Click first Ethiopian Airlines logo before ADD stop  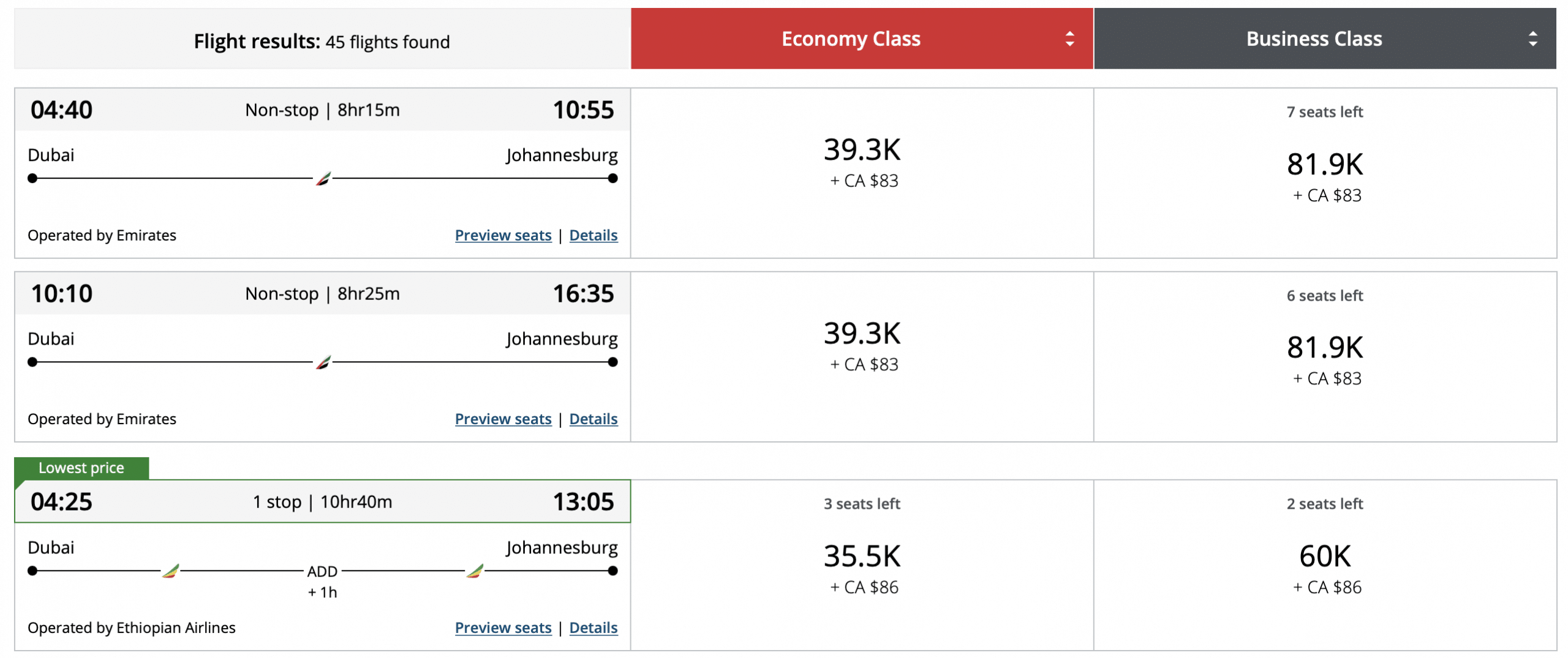tap(171, 571)
